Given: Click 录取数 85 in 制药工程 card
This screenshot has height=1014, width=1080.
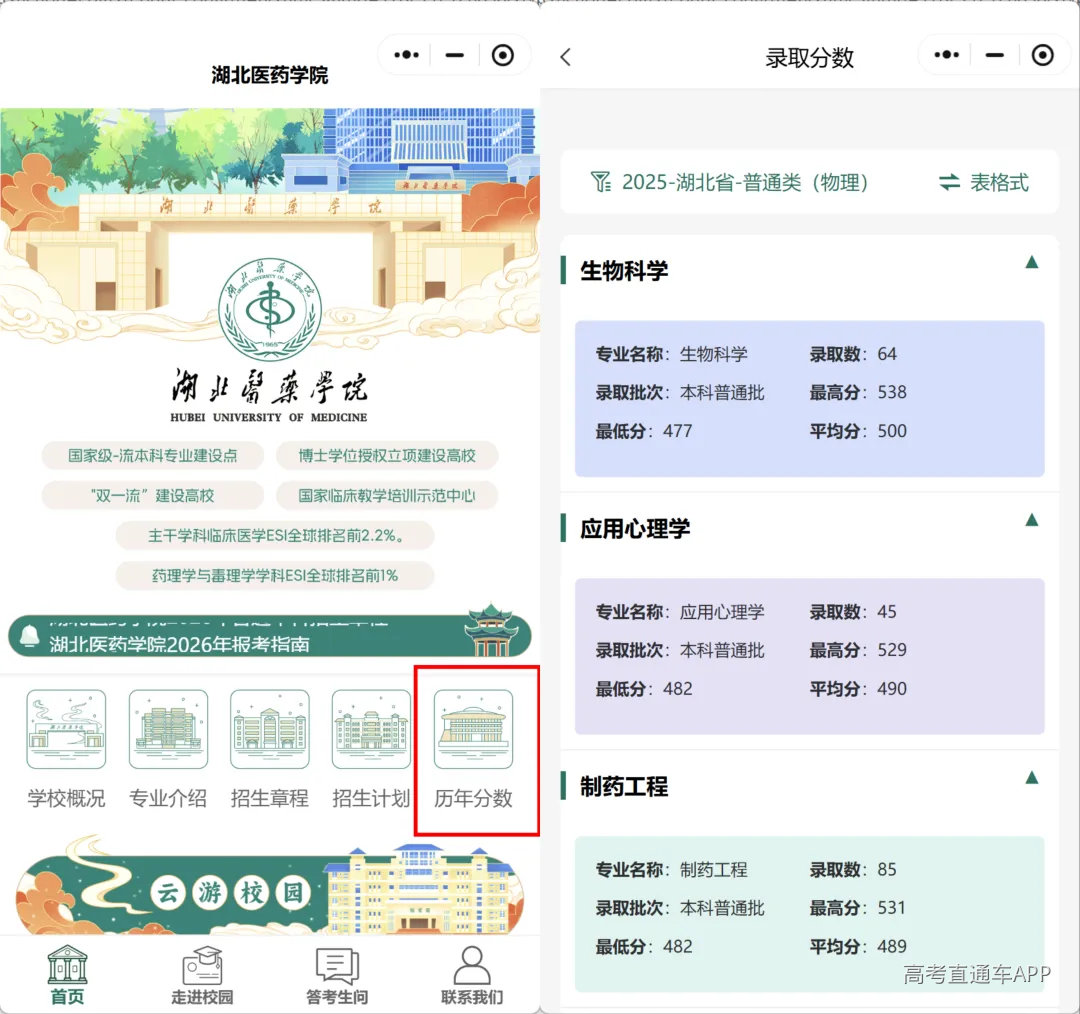Looking at the screenshot, I should [853, 869].
